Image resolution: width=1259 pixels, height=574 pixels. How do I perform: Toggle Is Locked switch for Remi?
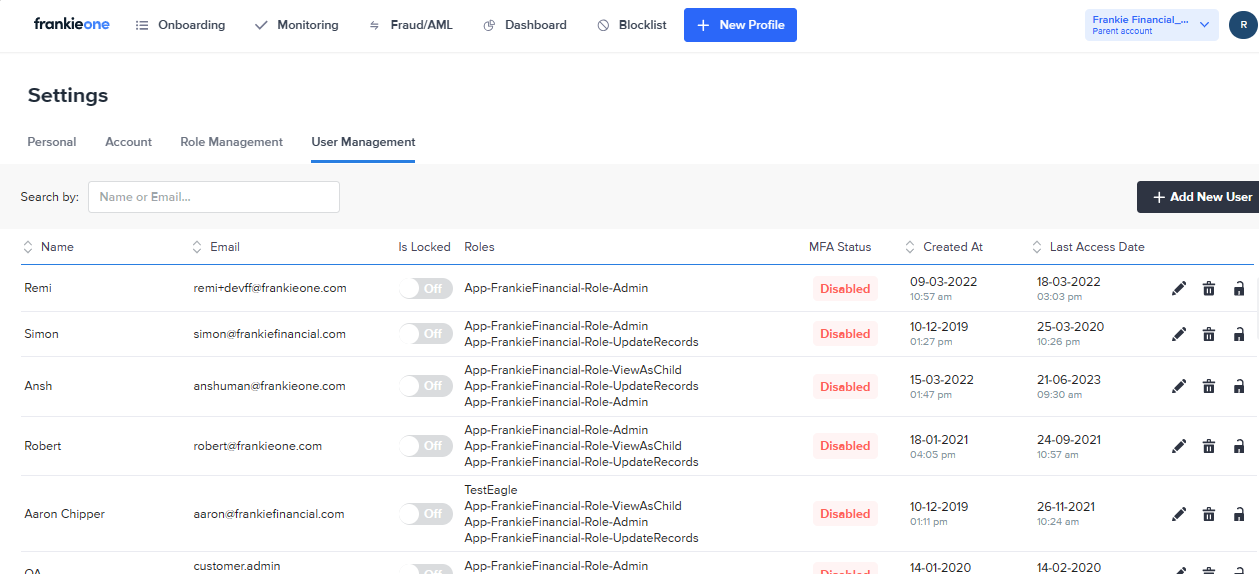[x=425, y=289]
